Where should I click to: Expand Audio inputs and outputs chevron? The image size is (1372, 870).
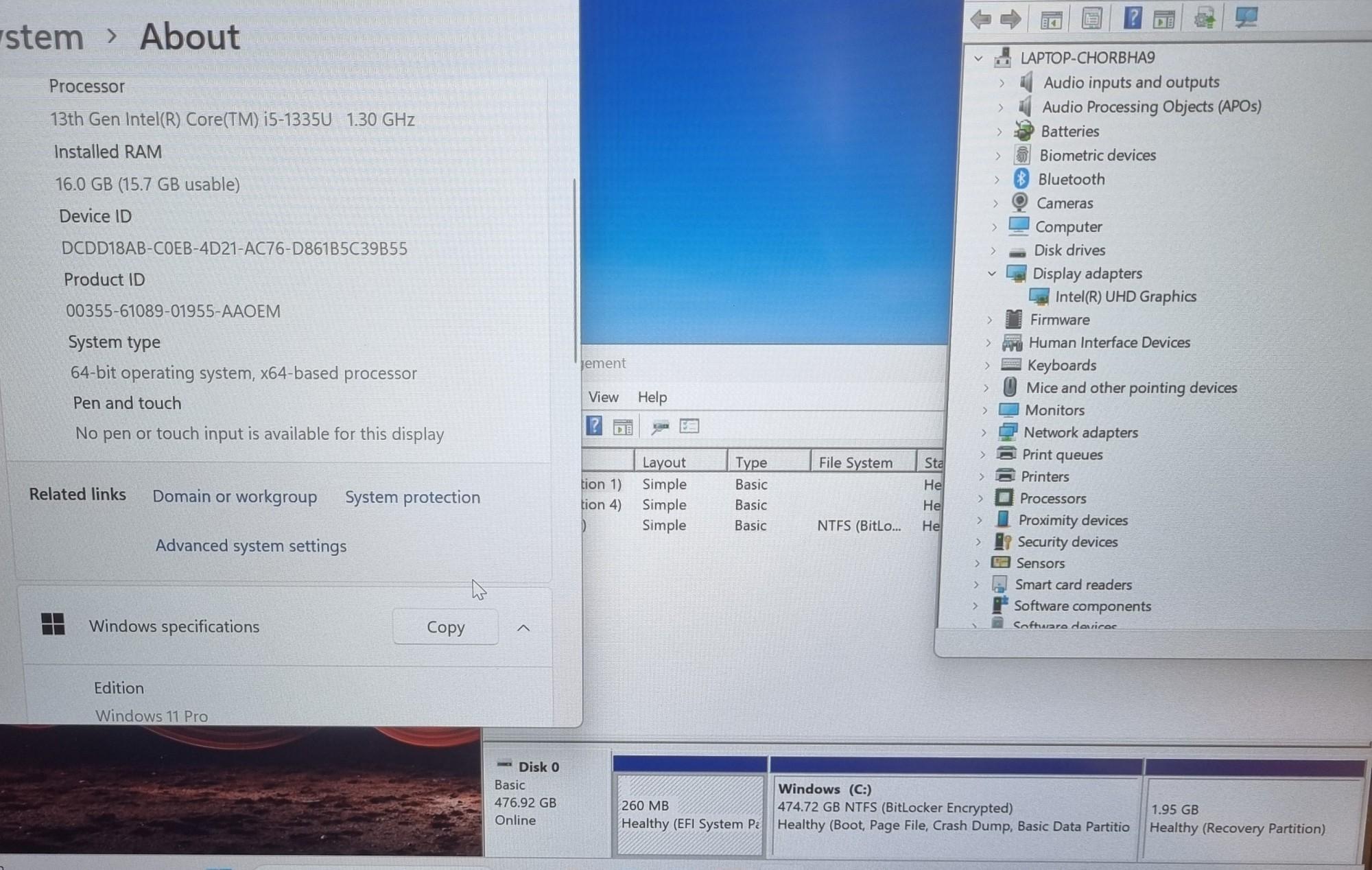pos(1002,83)
